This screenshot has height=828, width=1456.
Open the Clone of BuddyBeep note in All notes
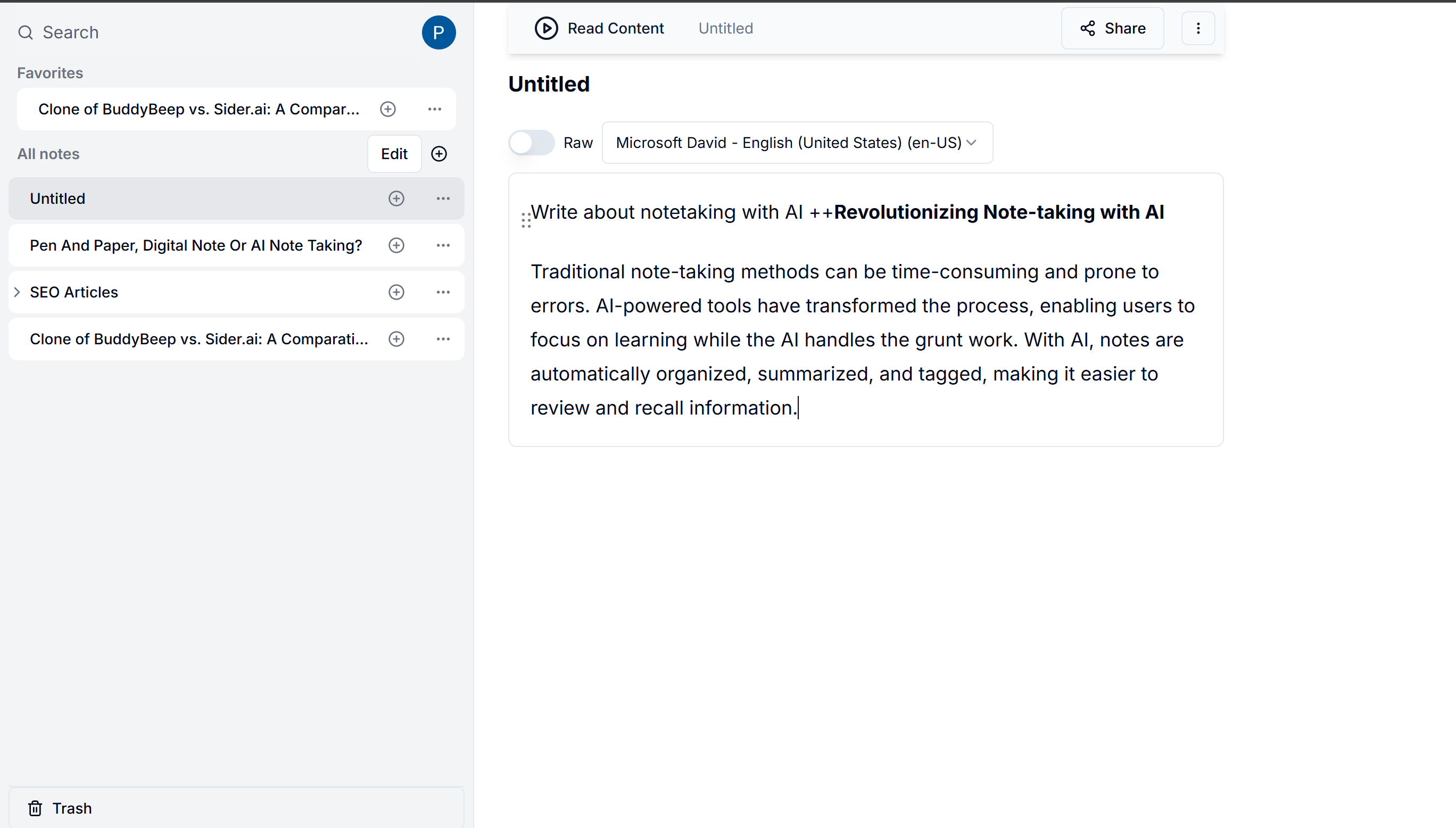coord(198,340)
